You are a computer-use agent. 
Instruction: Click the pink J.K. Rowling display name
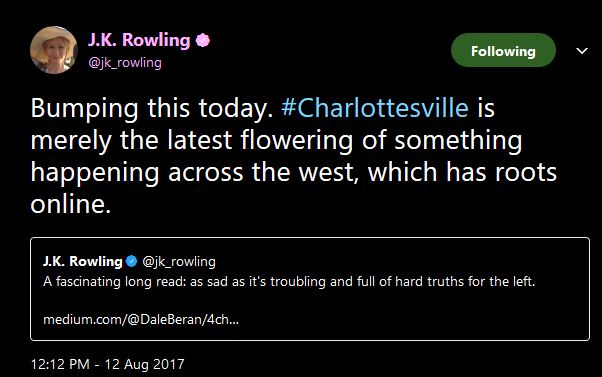pos(139,40)
